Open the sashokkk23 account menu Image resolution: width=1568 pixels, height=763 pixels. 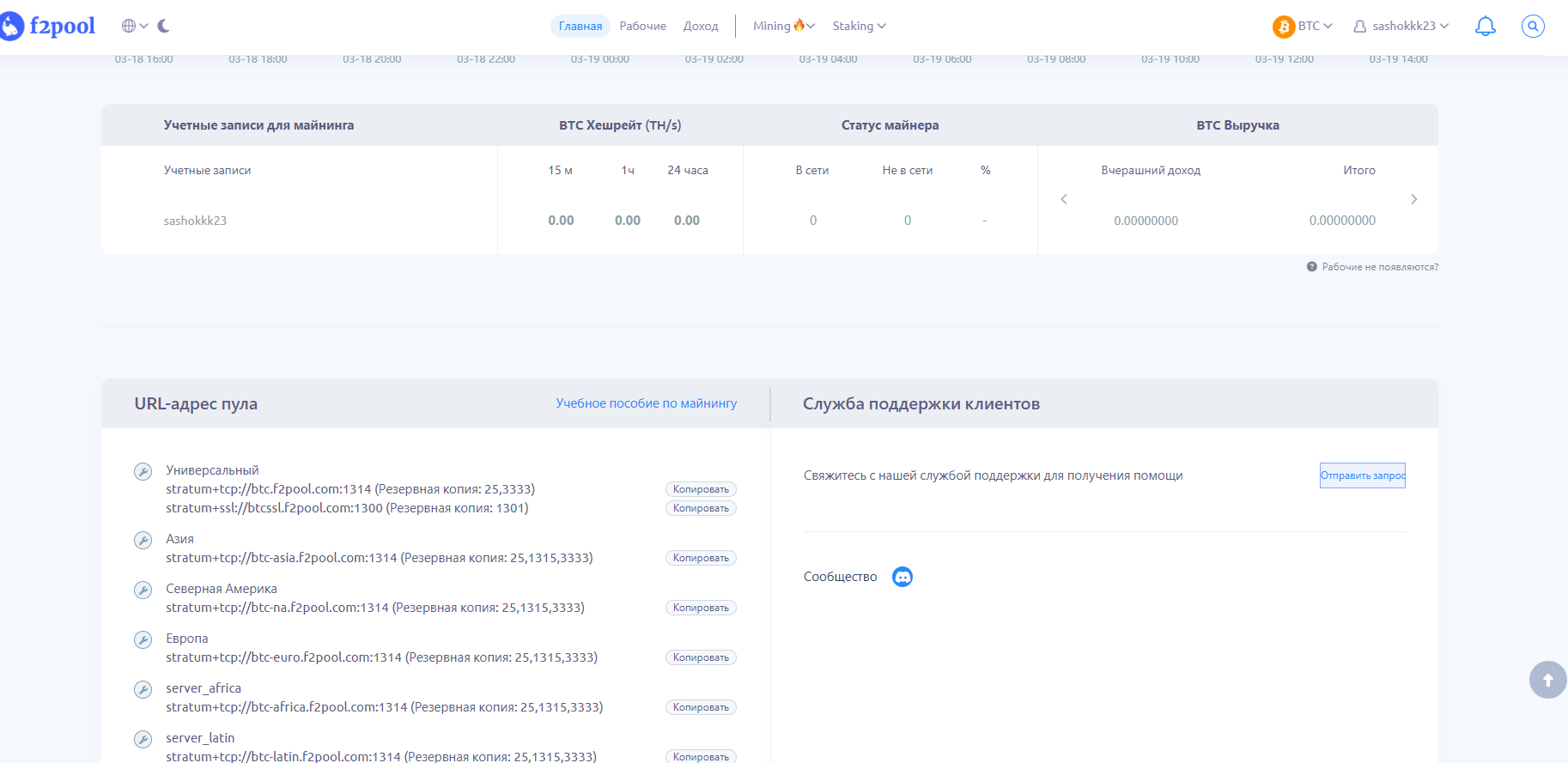1401,27
